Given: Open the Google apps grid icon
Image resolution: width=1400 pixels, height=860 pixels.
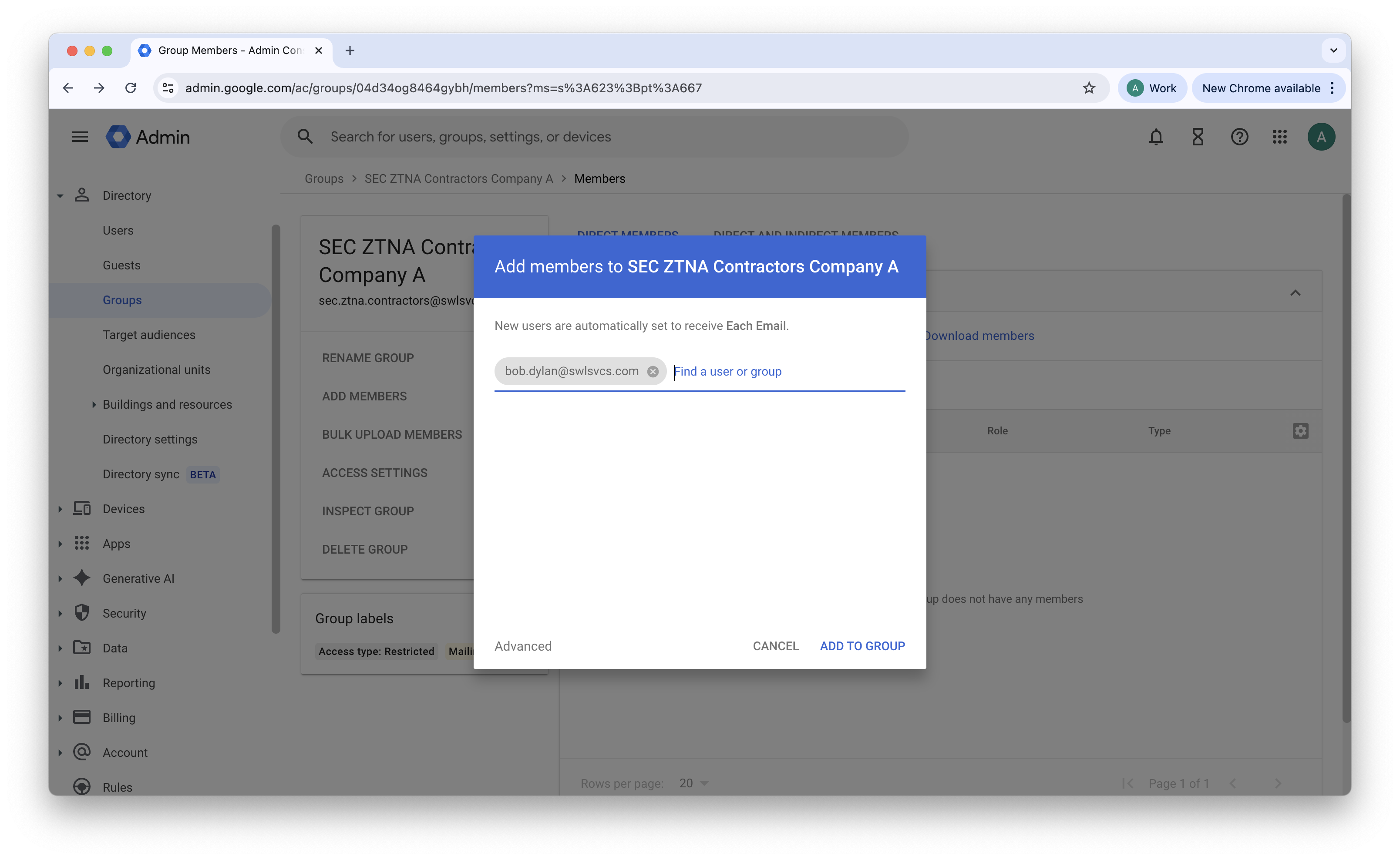Looking at the screenshot, I should [1280, 137].
